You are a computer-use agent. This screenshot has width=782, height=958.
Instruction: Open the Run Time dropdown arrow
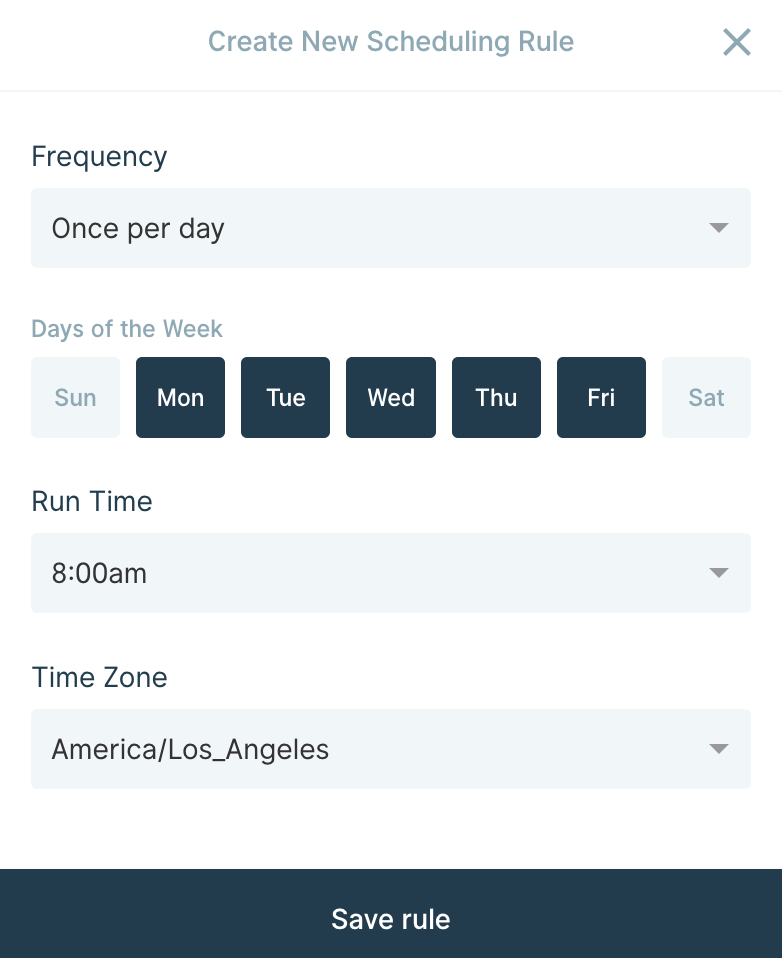pyautogui.click(x=718, y=573)
